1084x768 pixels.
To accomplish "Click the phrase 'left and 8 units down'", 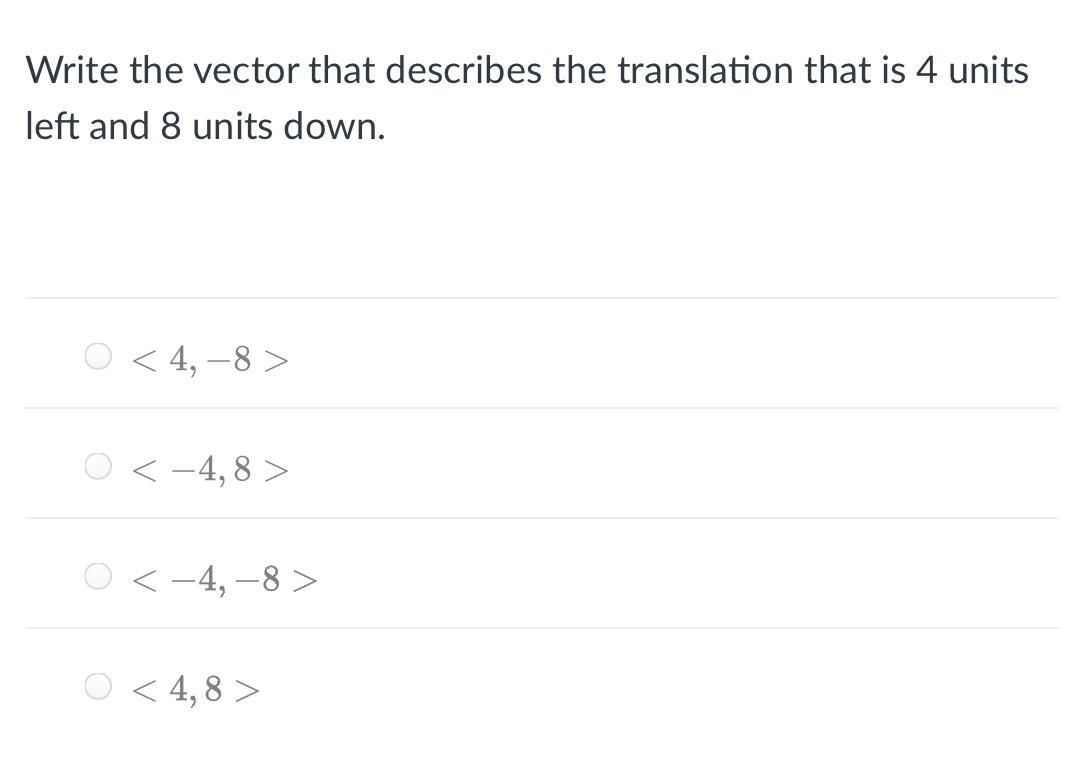I will pos(205,127).
